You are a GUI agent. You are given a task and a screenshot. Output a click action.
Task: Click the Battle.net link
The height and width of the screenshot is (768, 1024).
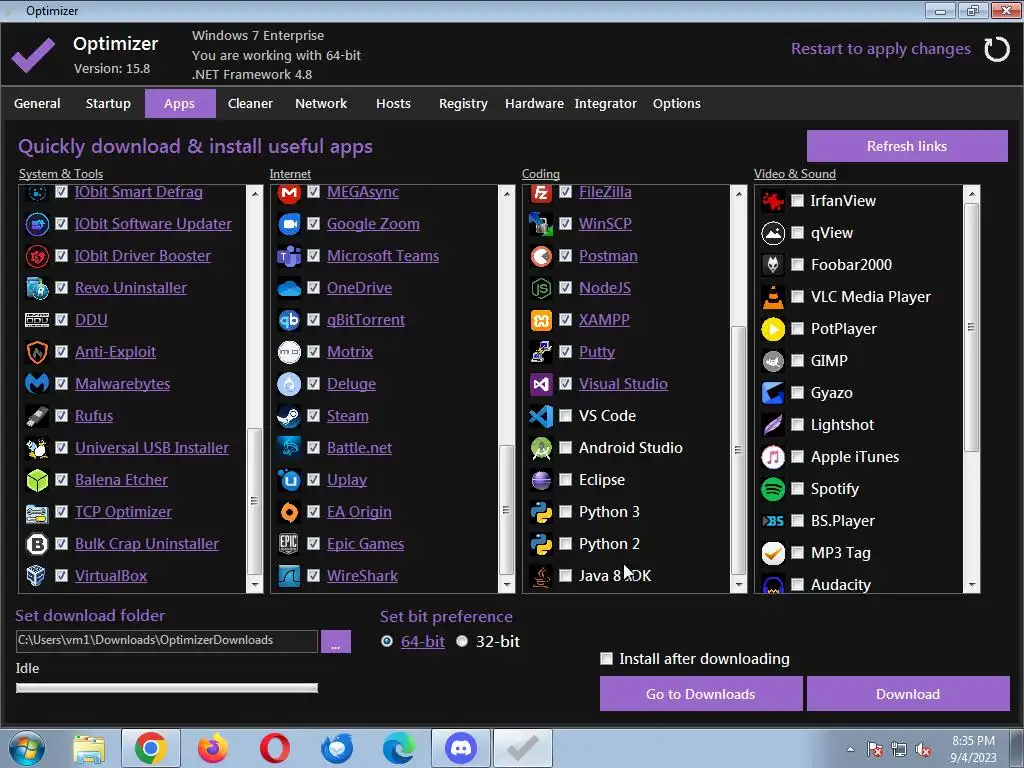(359, 448)
